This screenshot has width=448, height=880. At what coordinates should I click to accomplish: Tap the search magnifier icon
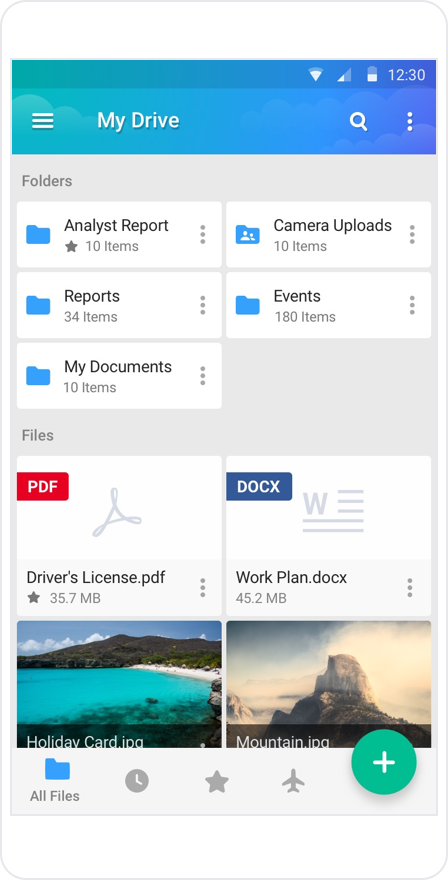point(358,121)
